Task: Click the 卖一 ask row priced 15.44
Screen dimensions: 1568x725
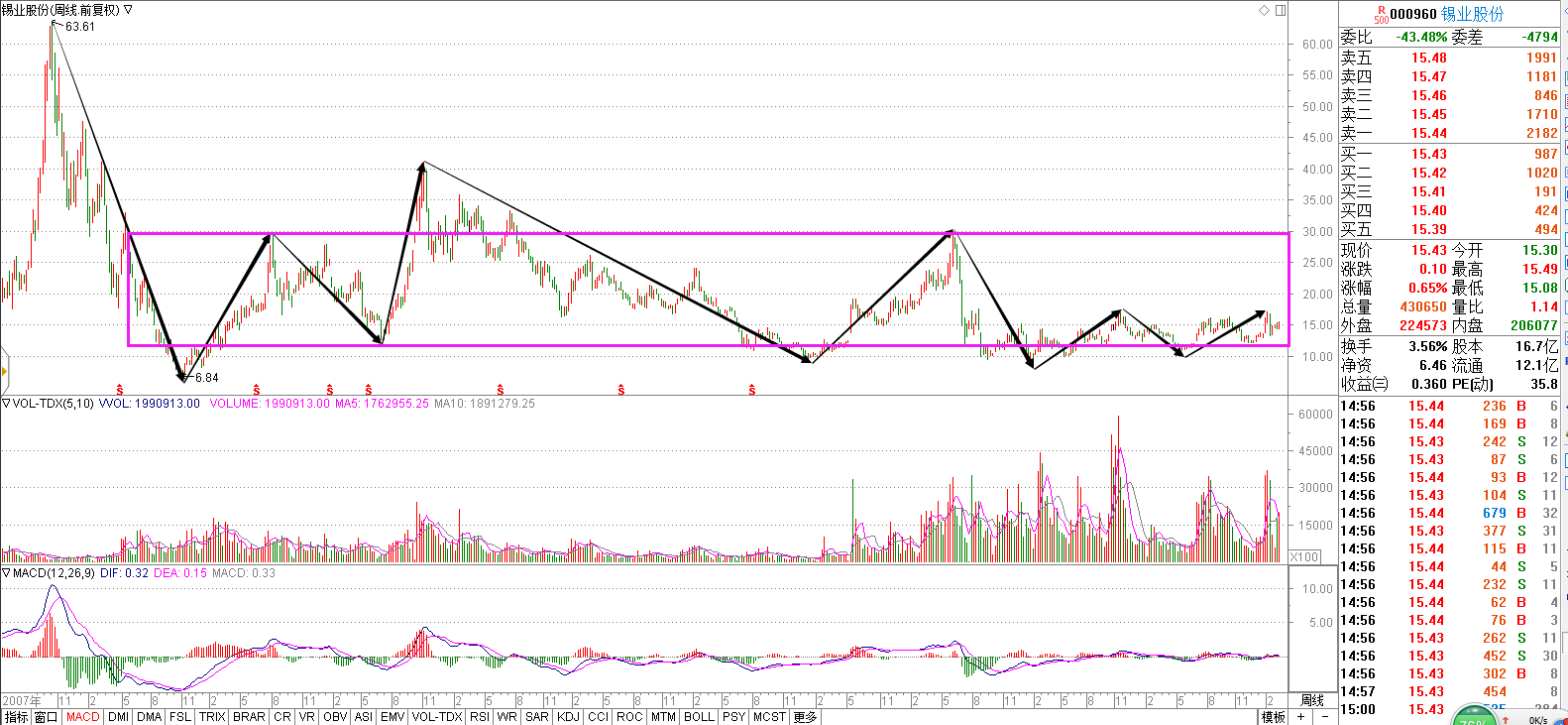Action: tap(1449, 133)
